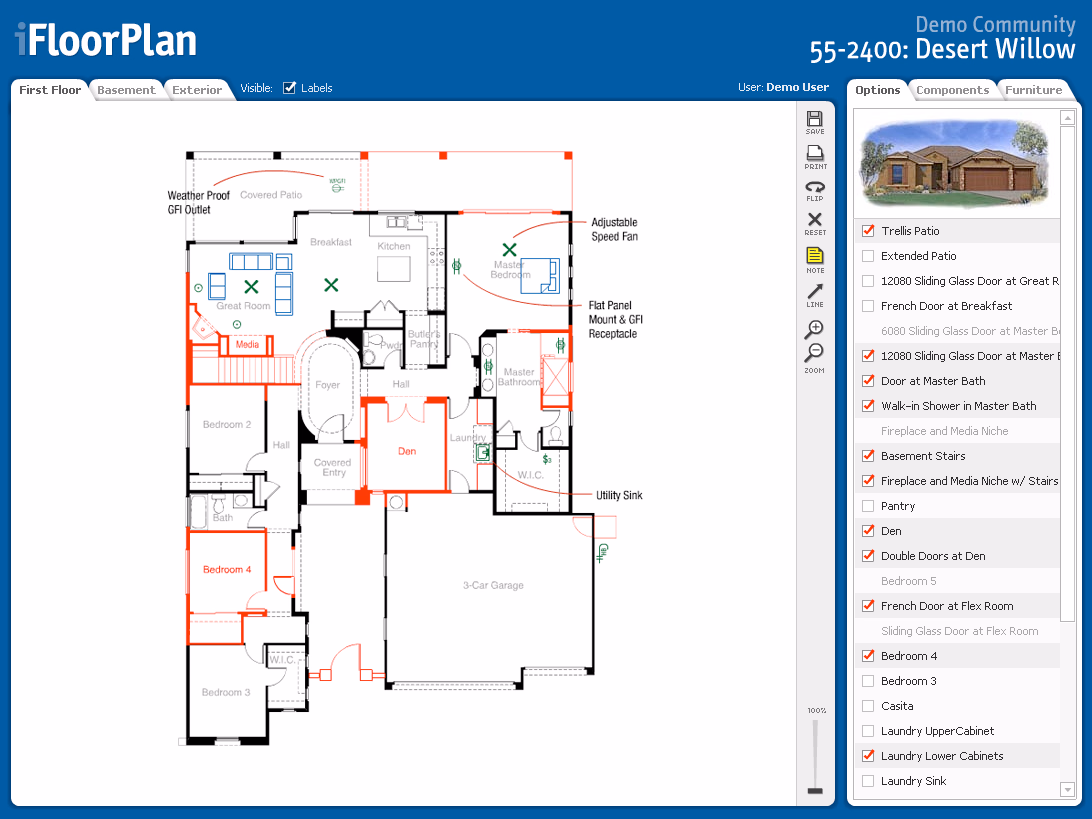Uncheck Door at Master Bath
The image size is (1092, 819).
pos(868,380)
